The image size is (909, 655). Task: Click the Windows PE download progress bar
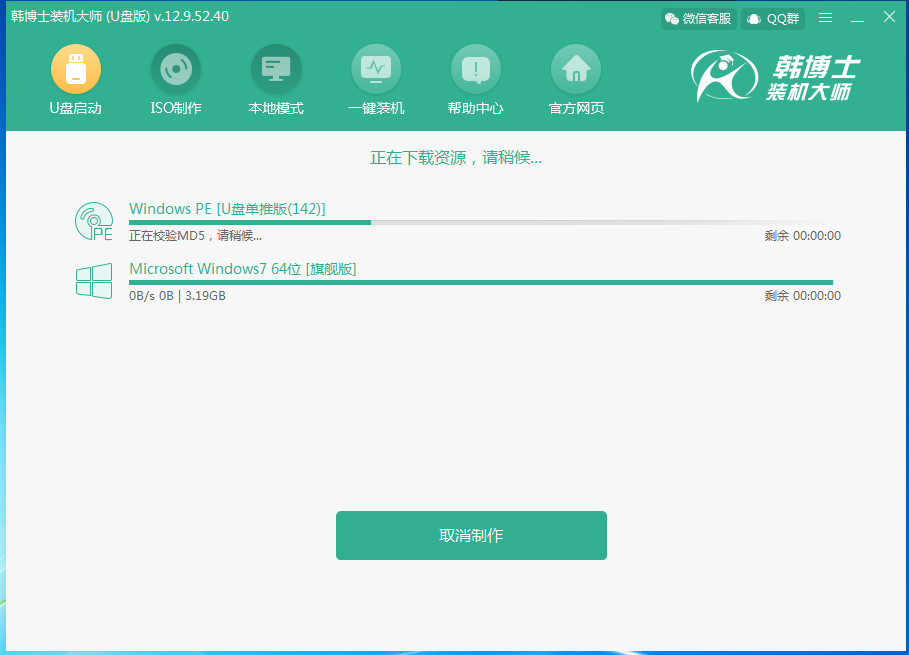click(480, 222)
